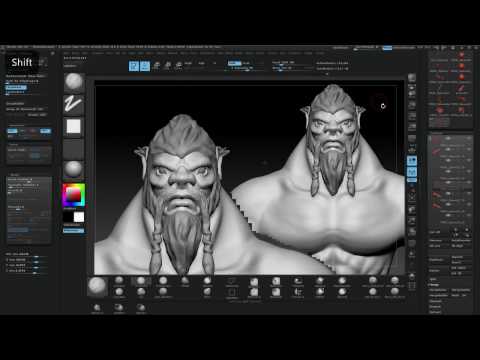Click the AAHalf icon on right shelf

point(412,127)
